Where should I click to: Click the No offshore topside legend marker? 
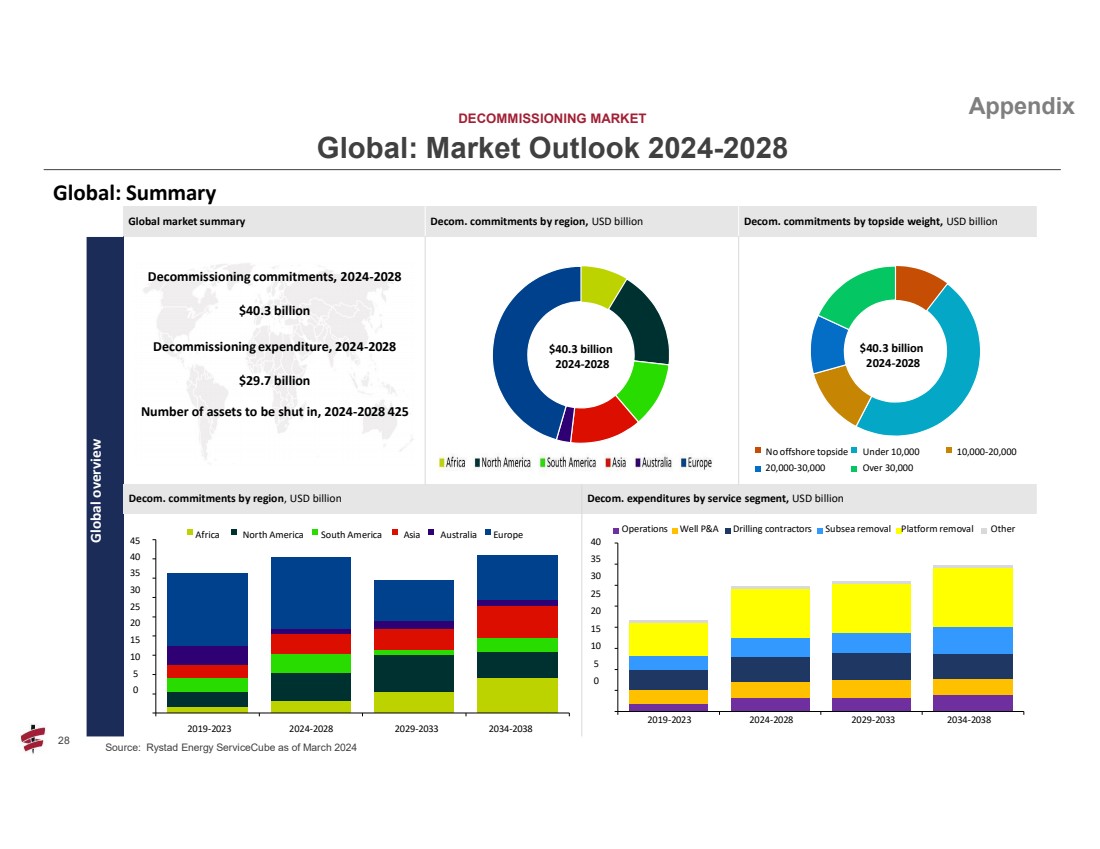[758, 451]
